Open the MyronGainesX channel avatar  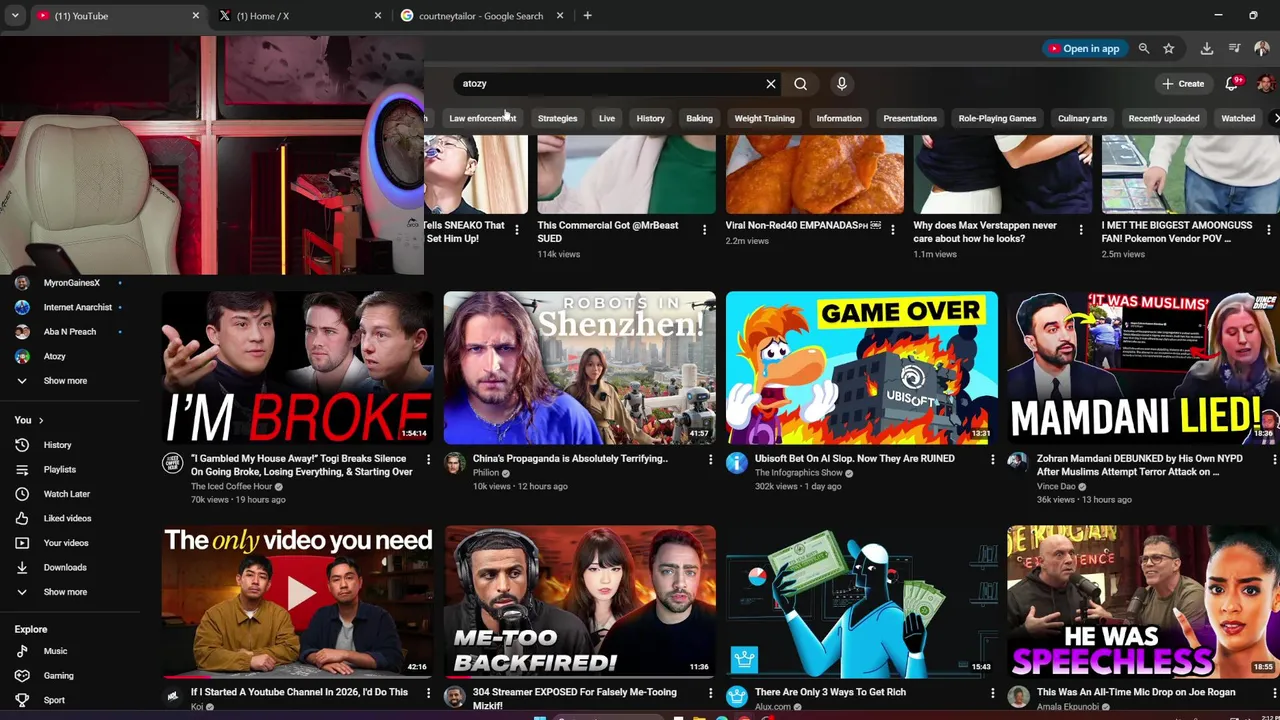coord(22,283)
